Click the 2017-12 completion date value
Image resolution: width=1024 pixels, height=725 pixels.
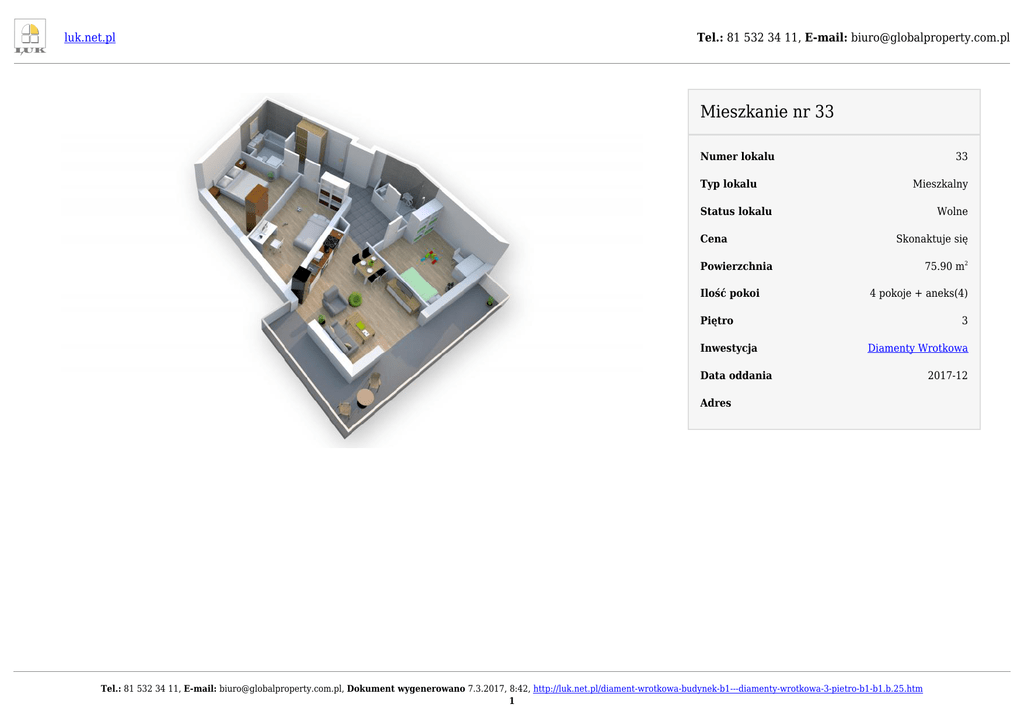coord(947,376)
